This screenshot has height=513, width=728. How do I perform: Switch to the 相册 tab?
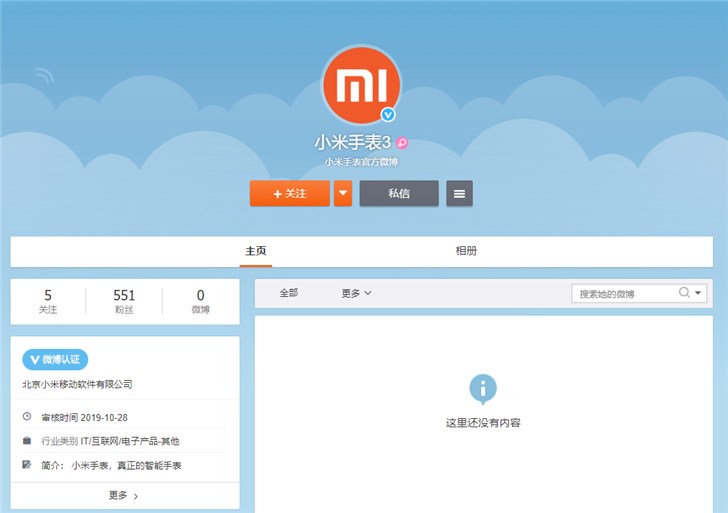[x=466, y=251]
